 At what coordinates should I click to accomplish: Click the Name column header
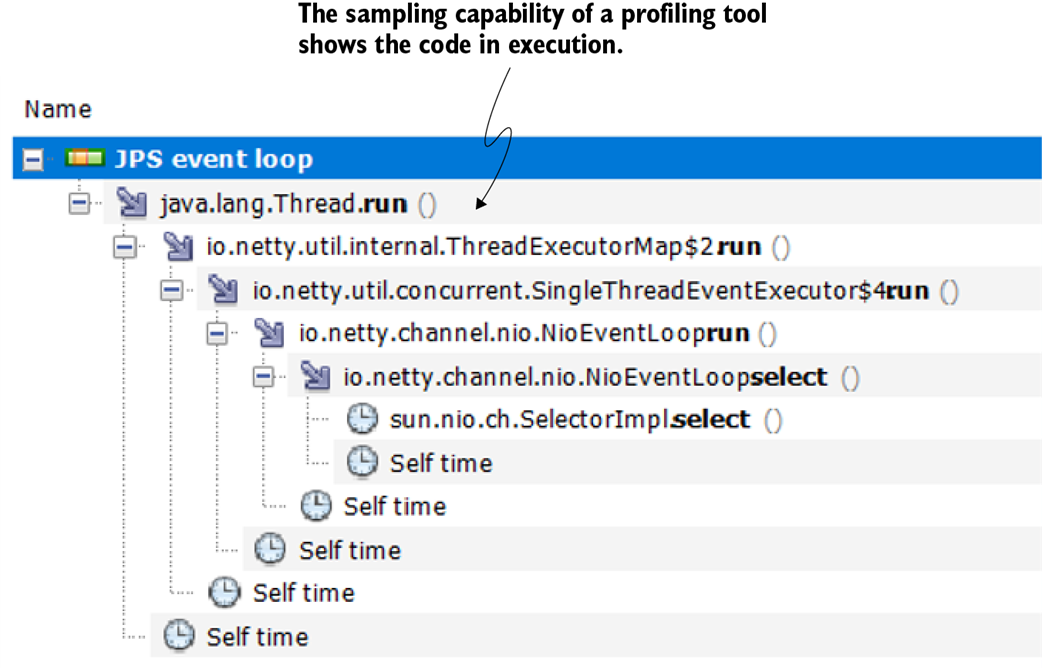(x=58, y=109)
